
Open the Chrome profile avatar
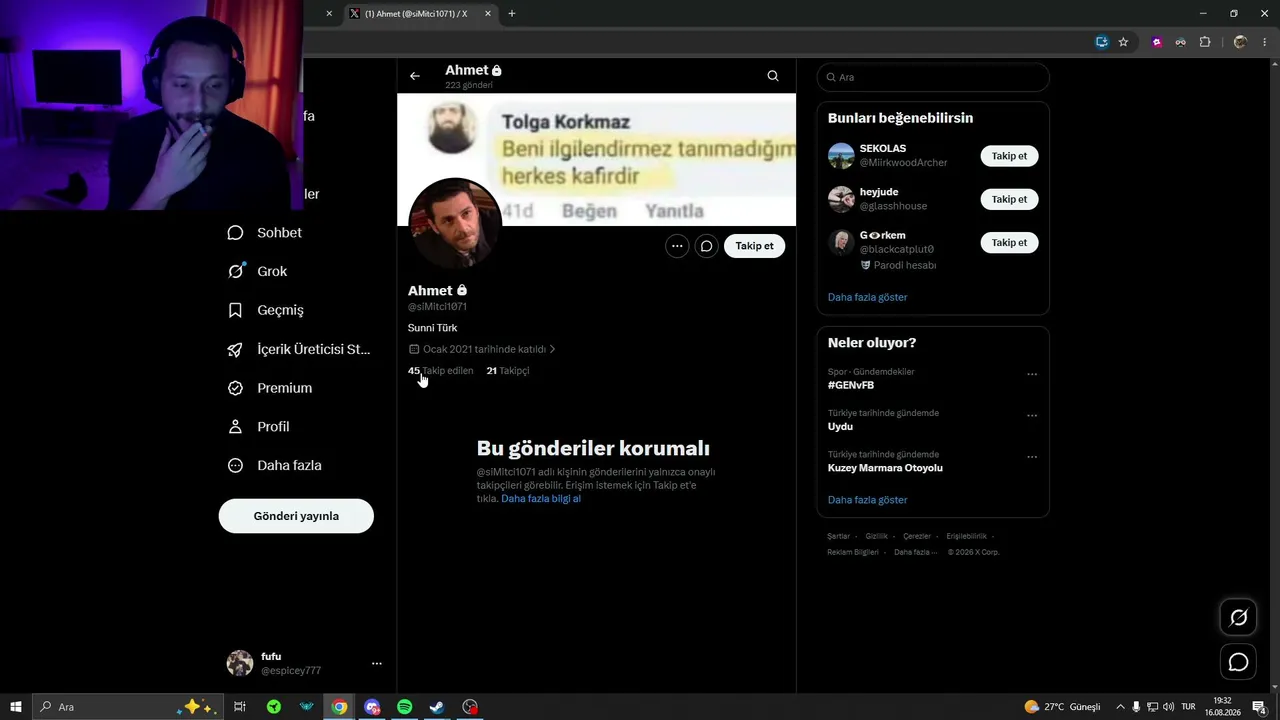tap(1240, 42)
